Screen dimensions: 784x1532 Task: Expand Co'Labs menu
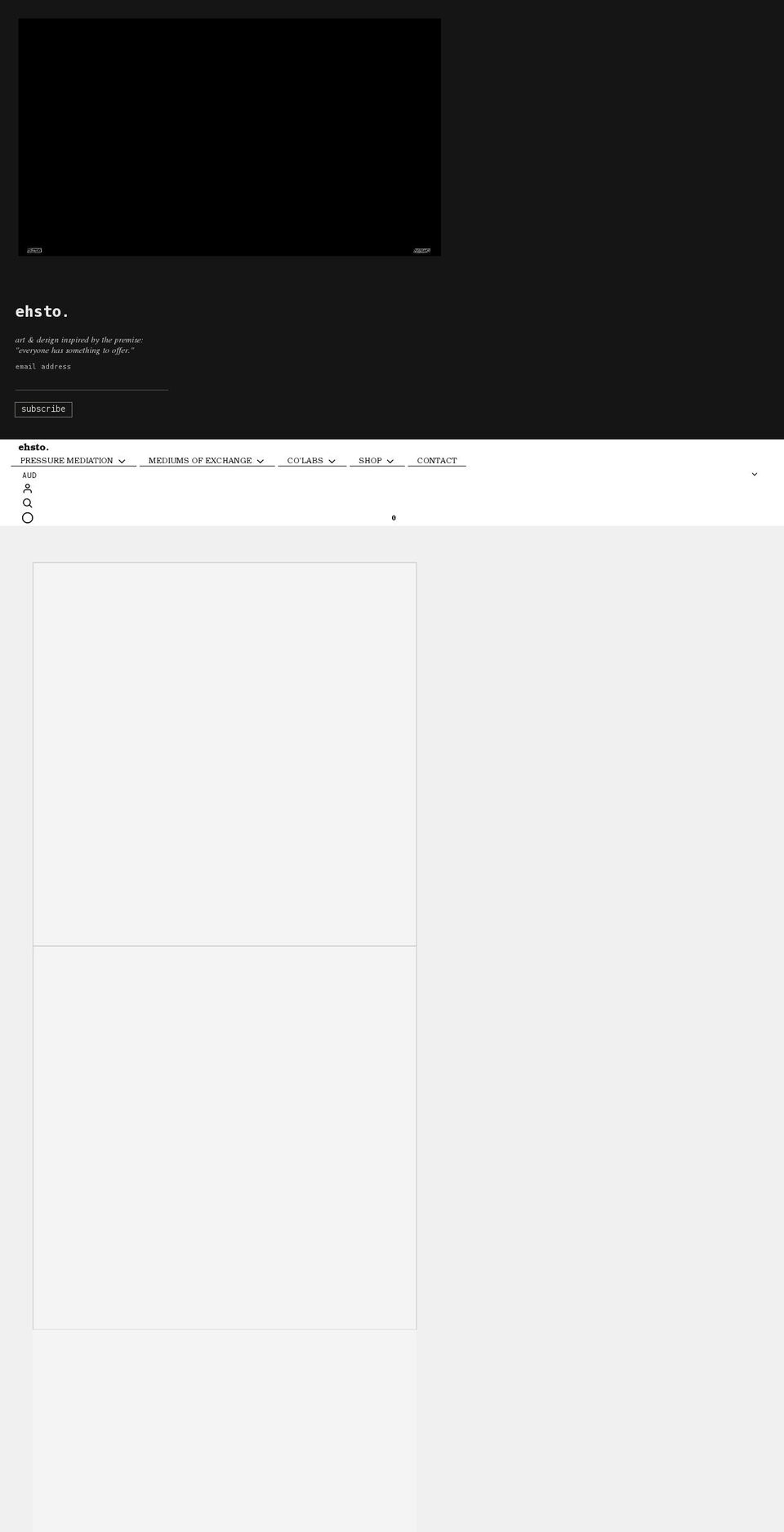[x=312, y=461]
